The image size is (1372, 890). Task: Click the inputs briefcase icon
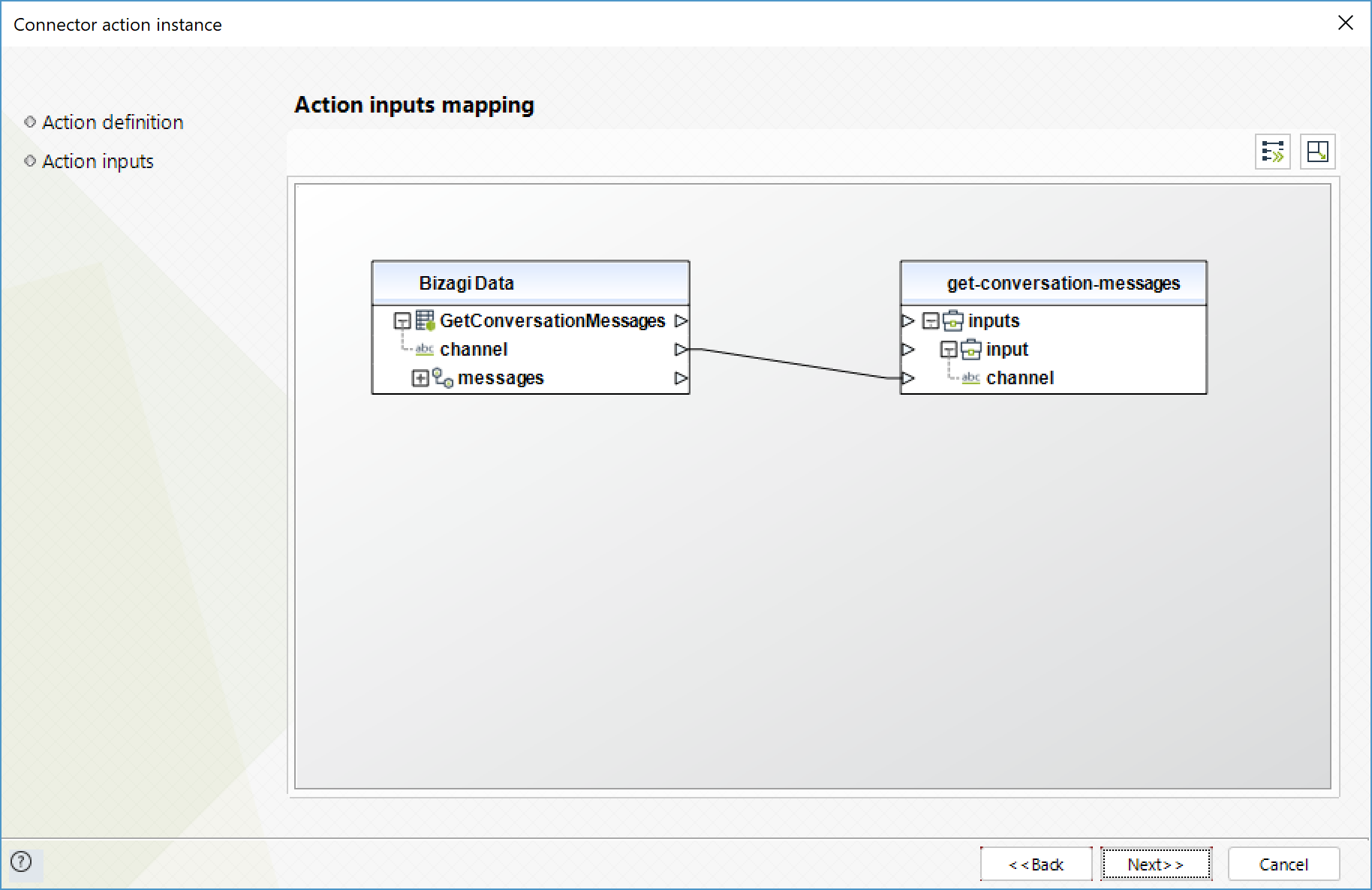[x=953, y=321]
